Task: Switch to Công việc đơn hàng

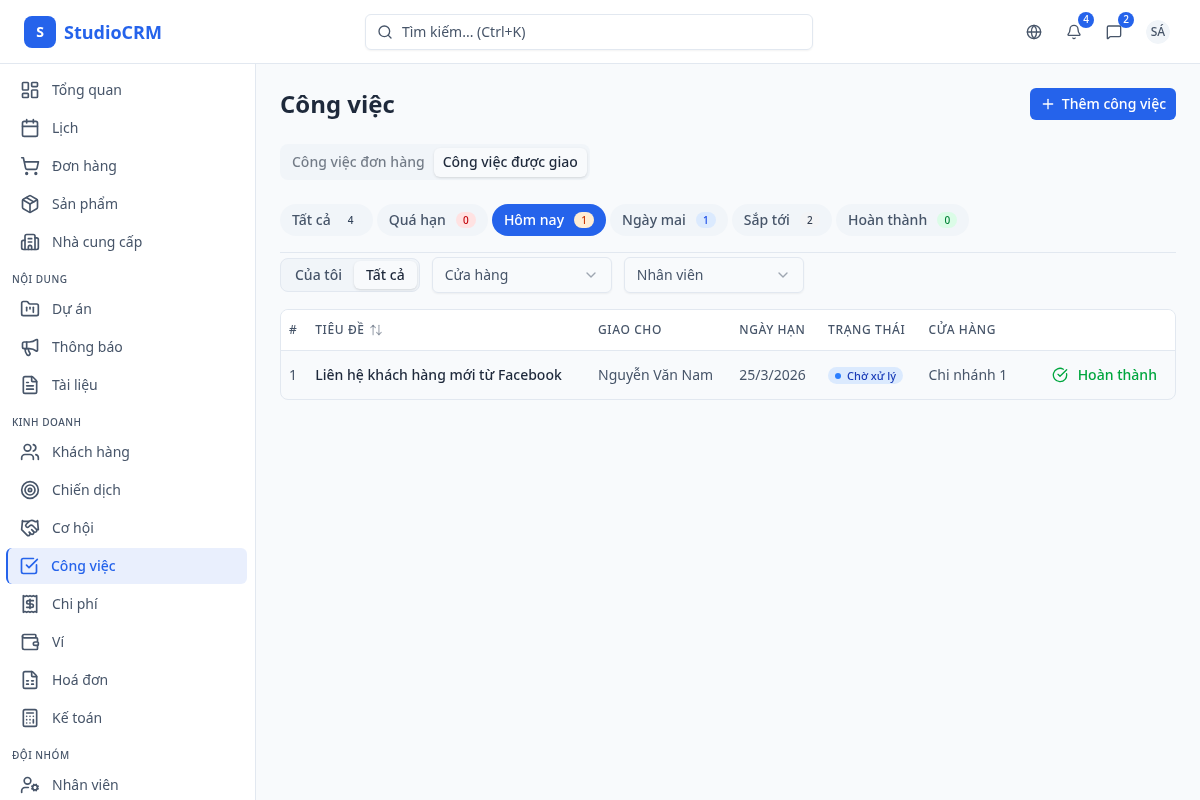Action: pyautogui.click(x=358, y=162)
